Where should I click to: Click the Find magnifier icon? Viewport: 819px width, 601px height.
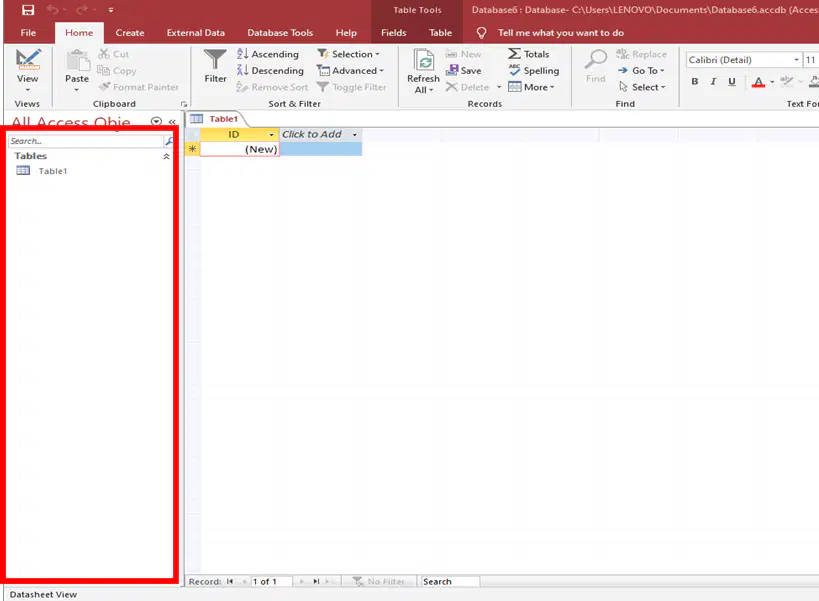(595, 60)
